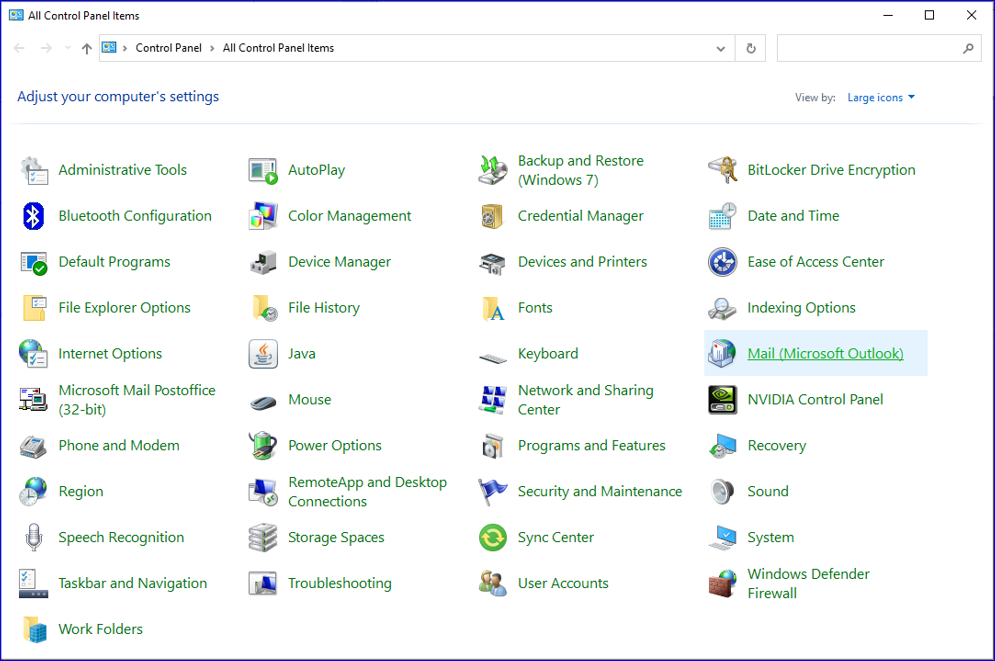The image size is (995, 661).
Task: Click the Security and Maintenance flag icon
Action: point(492,491)
